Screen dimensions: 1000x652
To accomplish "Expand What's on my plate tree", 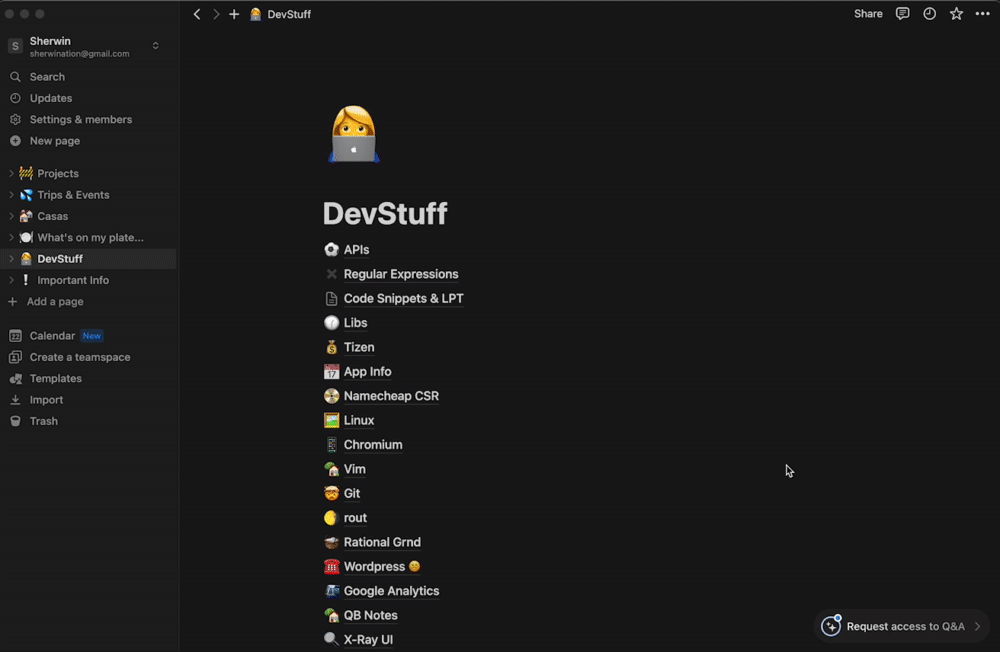I will [x=11, y=237].
